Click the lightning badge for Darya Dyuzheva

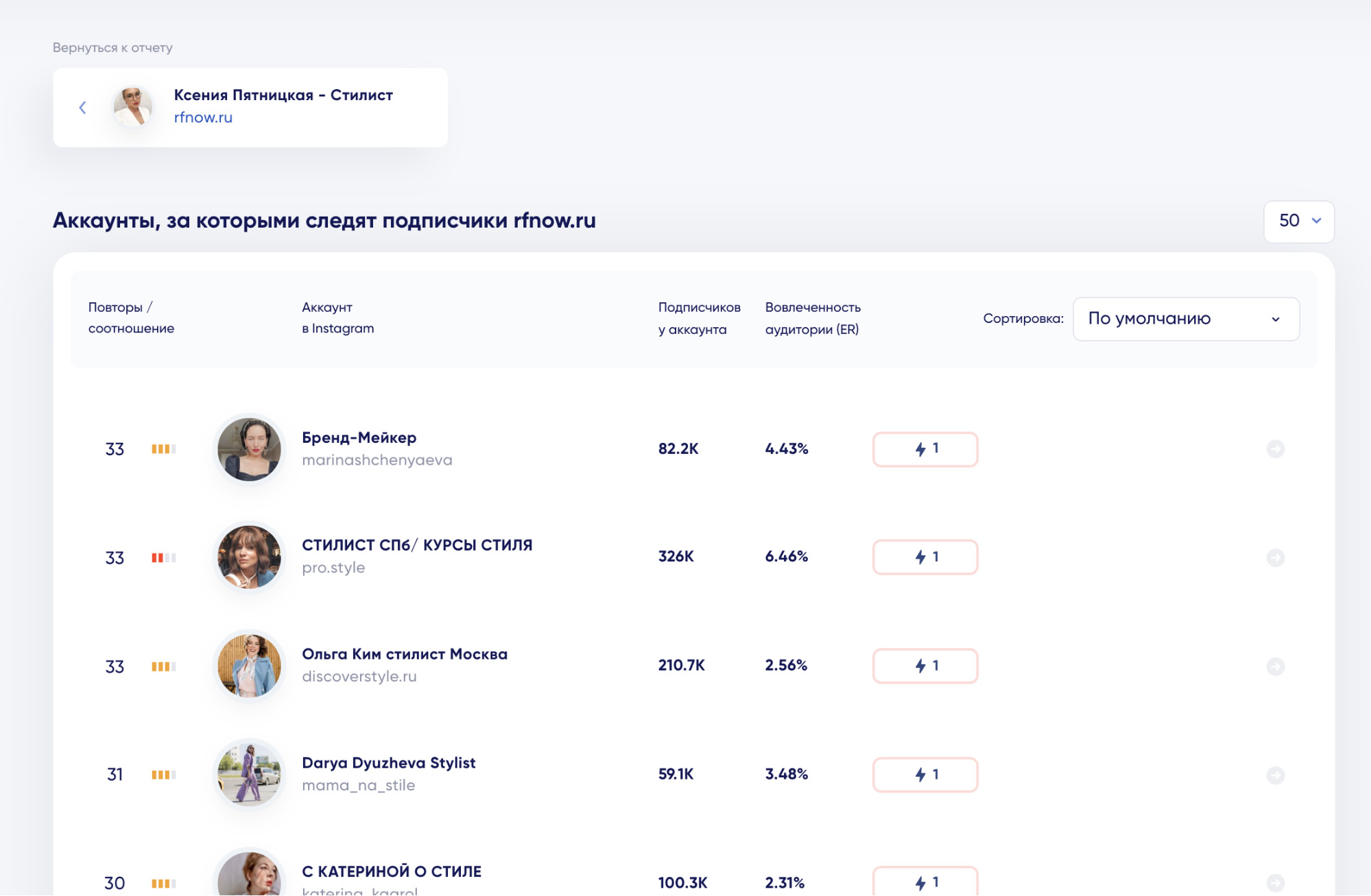(925, 775)
